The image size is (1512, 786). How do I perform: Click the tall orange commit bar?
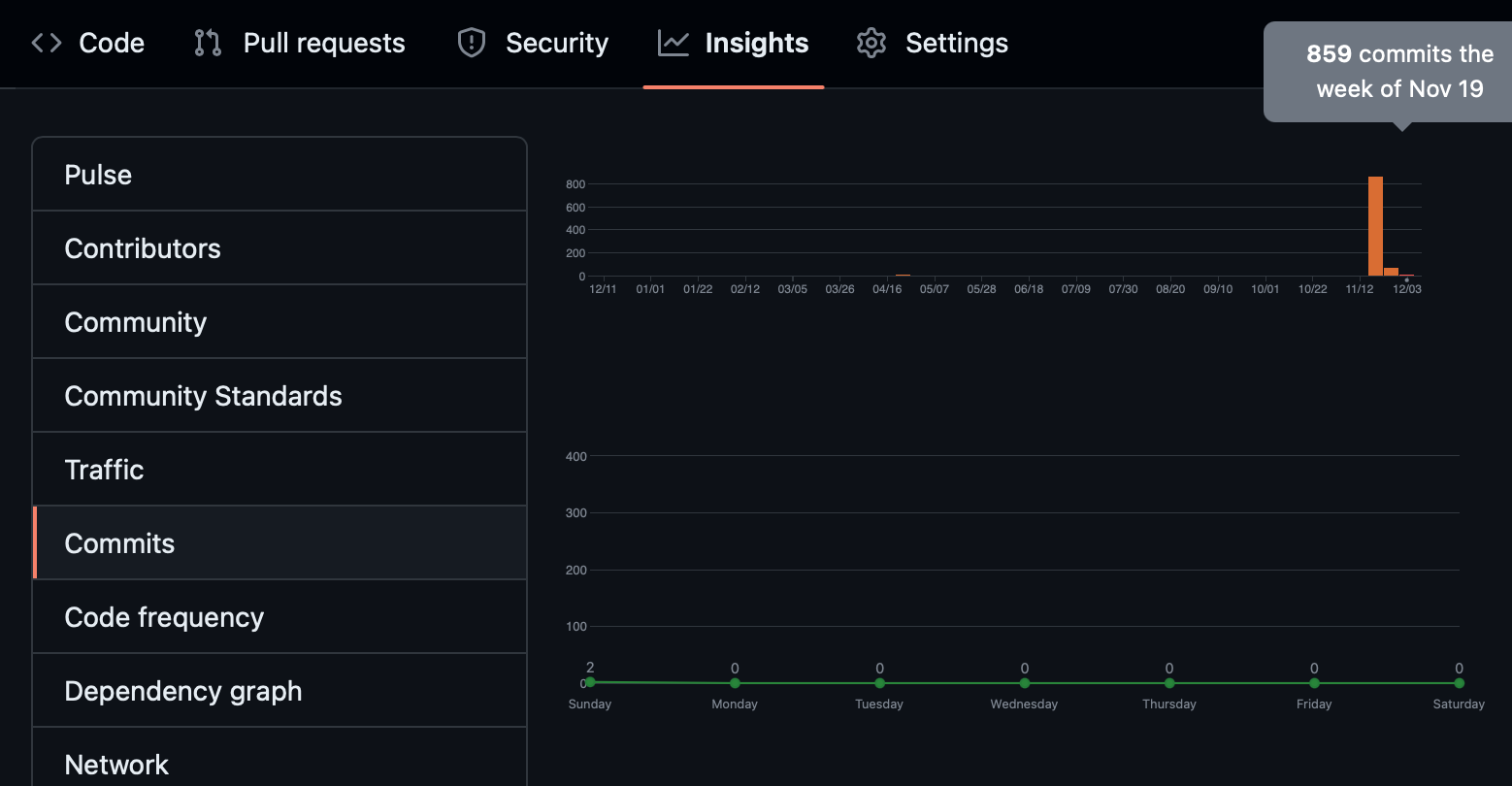coord(1374,223)
